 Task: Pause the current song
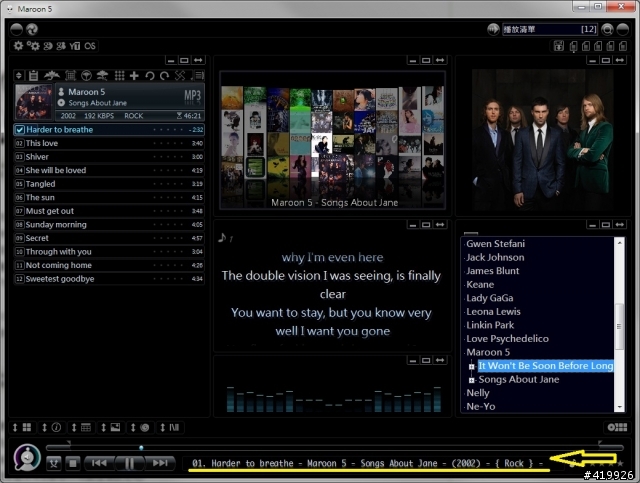click(129, 463)
